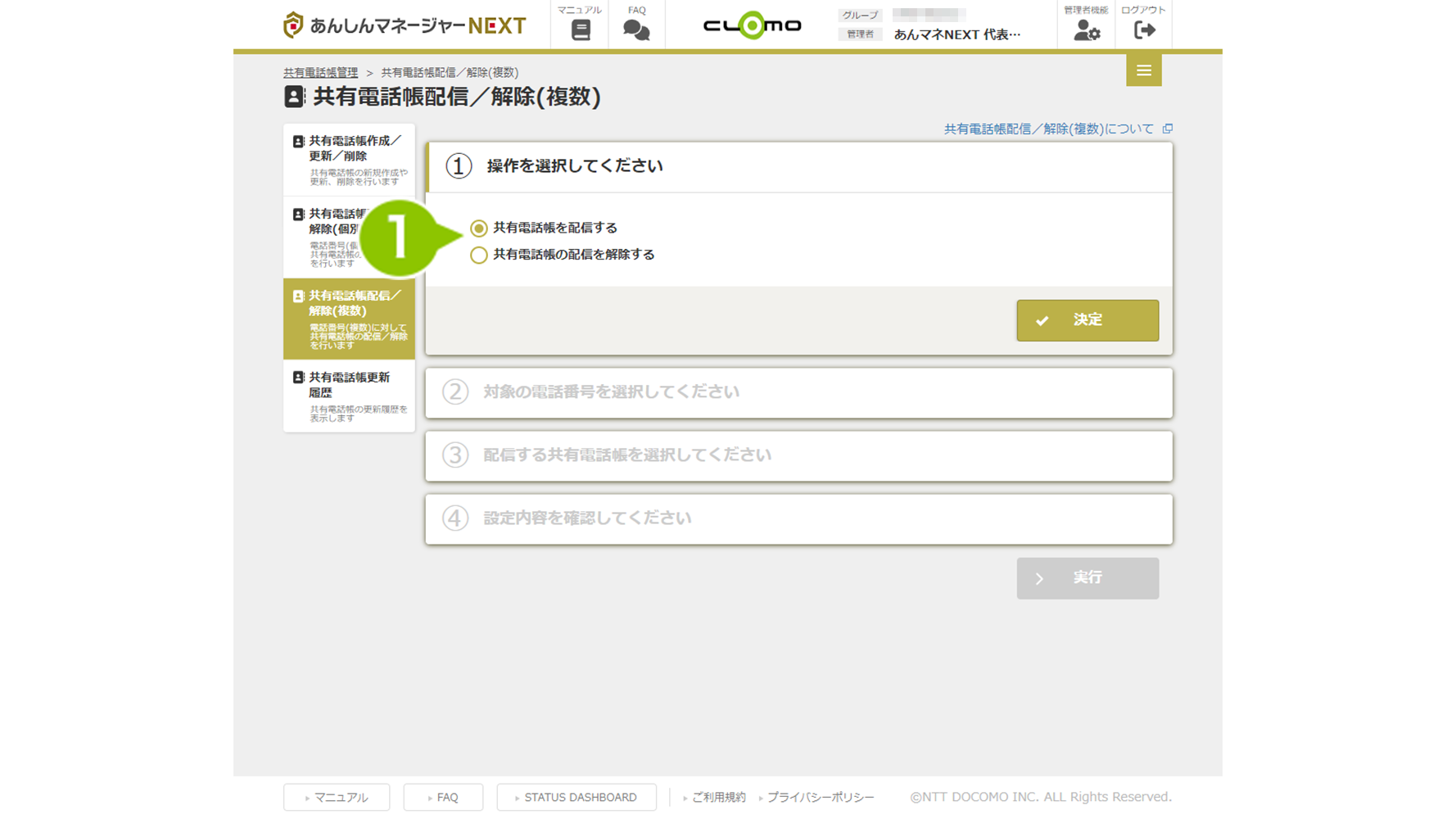The height and width of the screenshot is (819, 1456).
Task: Click the logout arrow icon
Action: coord(1144,30)
